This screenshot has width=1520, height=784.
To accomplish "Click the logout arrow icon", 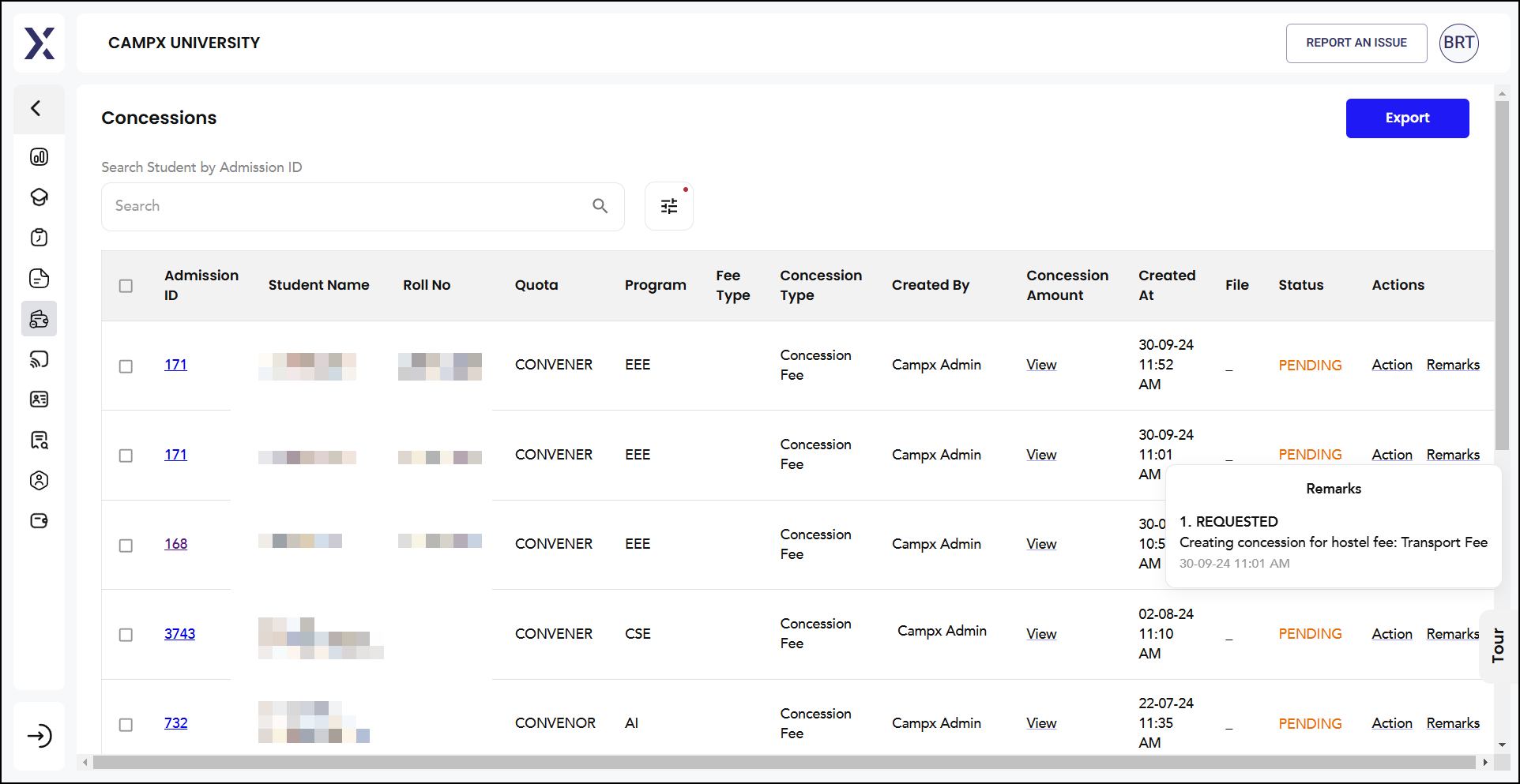I will click(40, 736).
